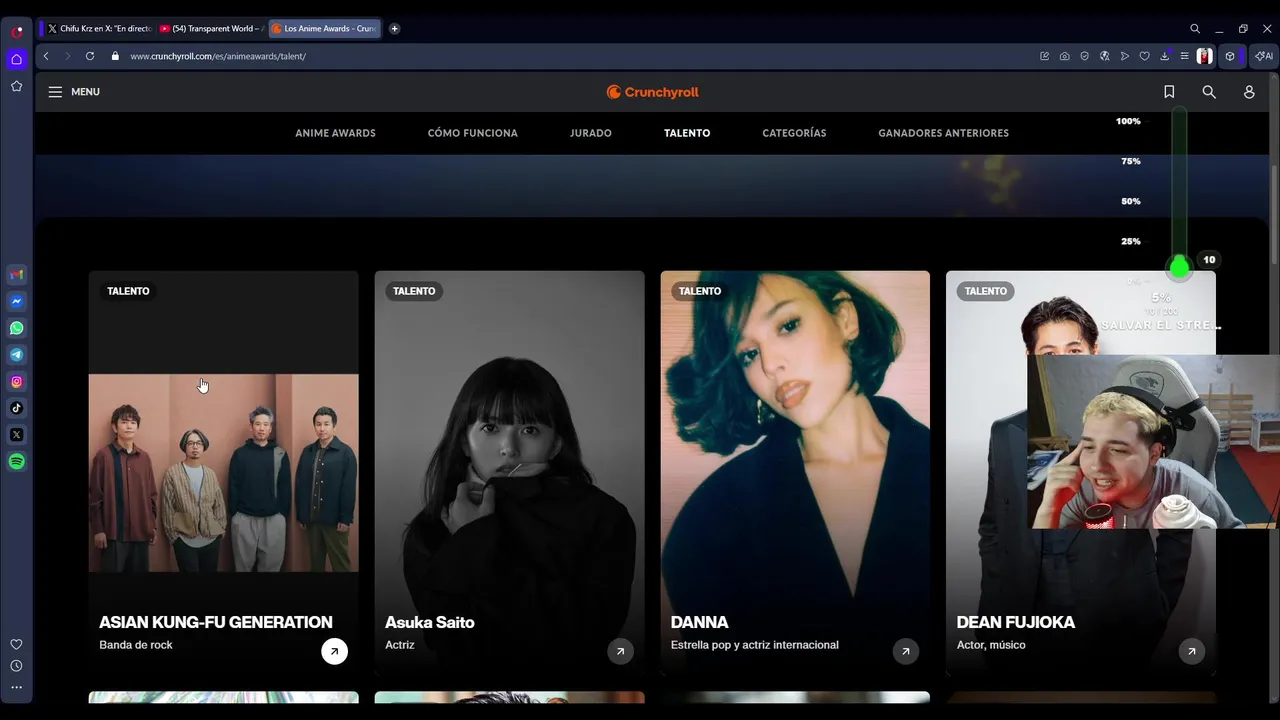The width and height of the screenshot is (1280, 720).
Task: Click the edit-note icon in address bar
Action: pyautogui.click(x=1044, y=56)
